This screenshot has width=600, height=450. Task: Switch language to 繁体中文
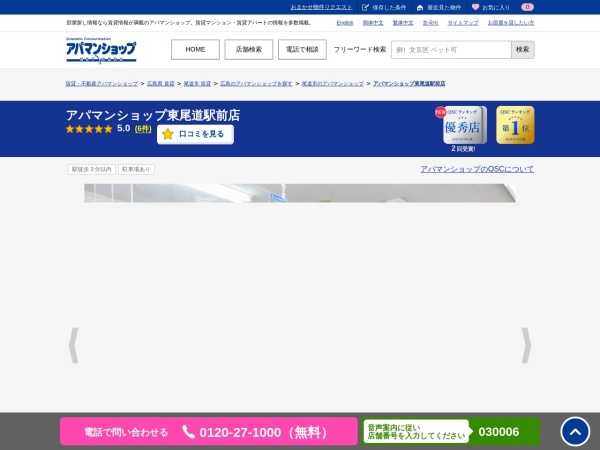[403, 23]
